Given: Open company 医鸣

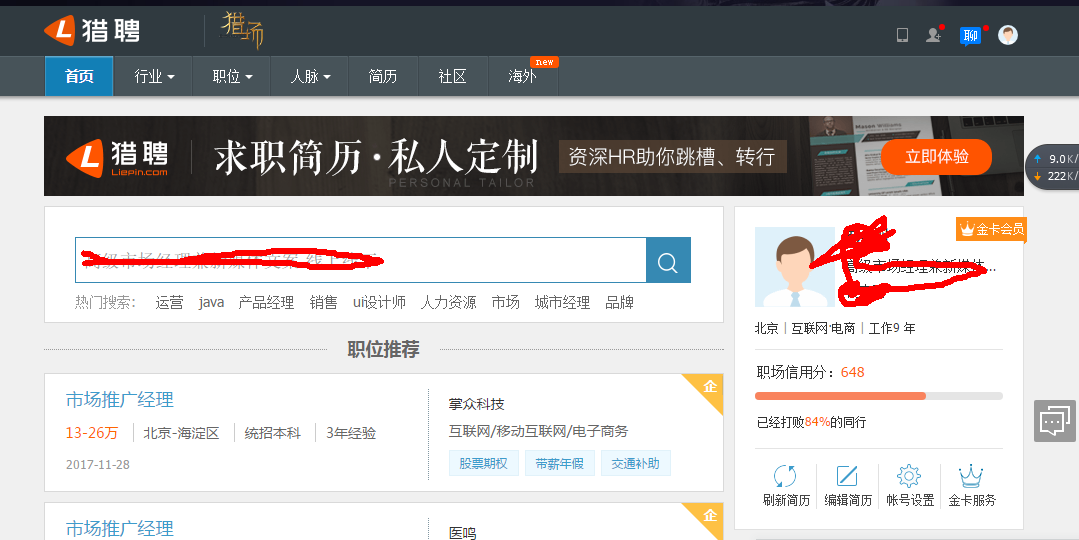Looking at the screenshot, I should click(462, 533).
